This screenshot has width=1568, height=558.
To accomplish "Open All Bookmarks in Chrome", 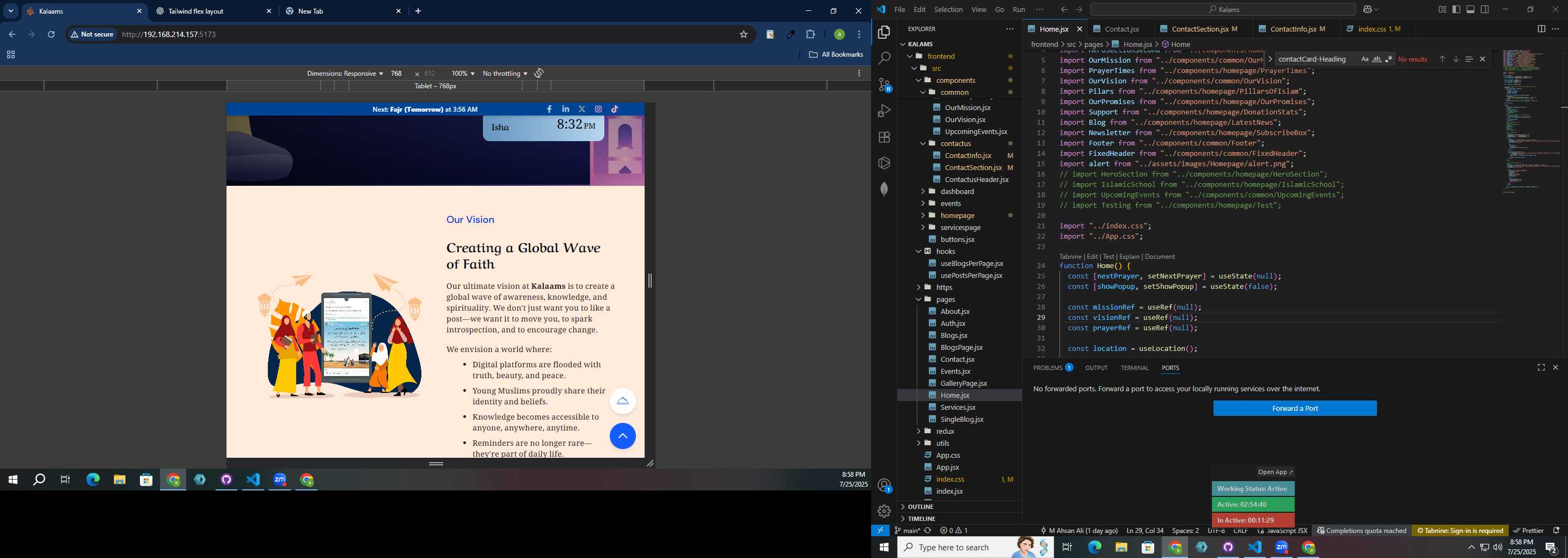I will pyautogui.click(x=836, y=55).
